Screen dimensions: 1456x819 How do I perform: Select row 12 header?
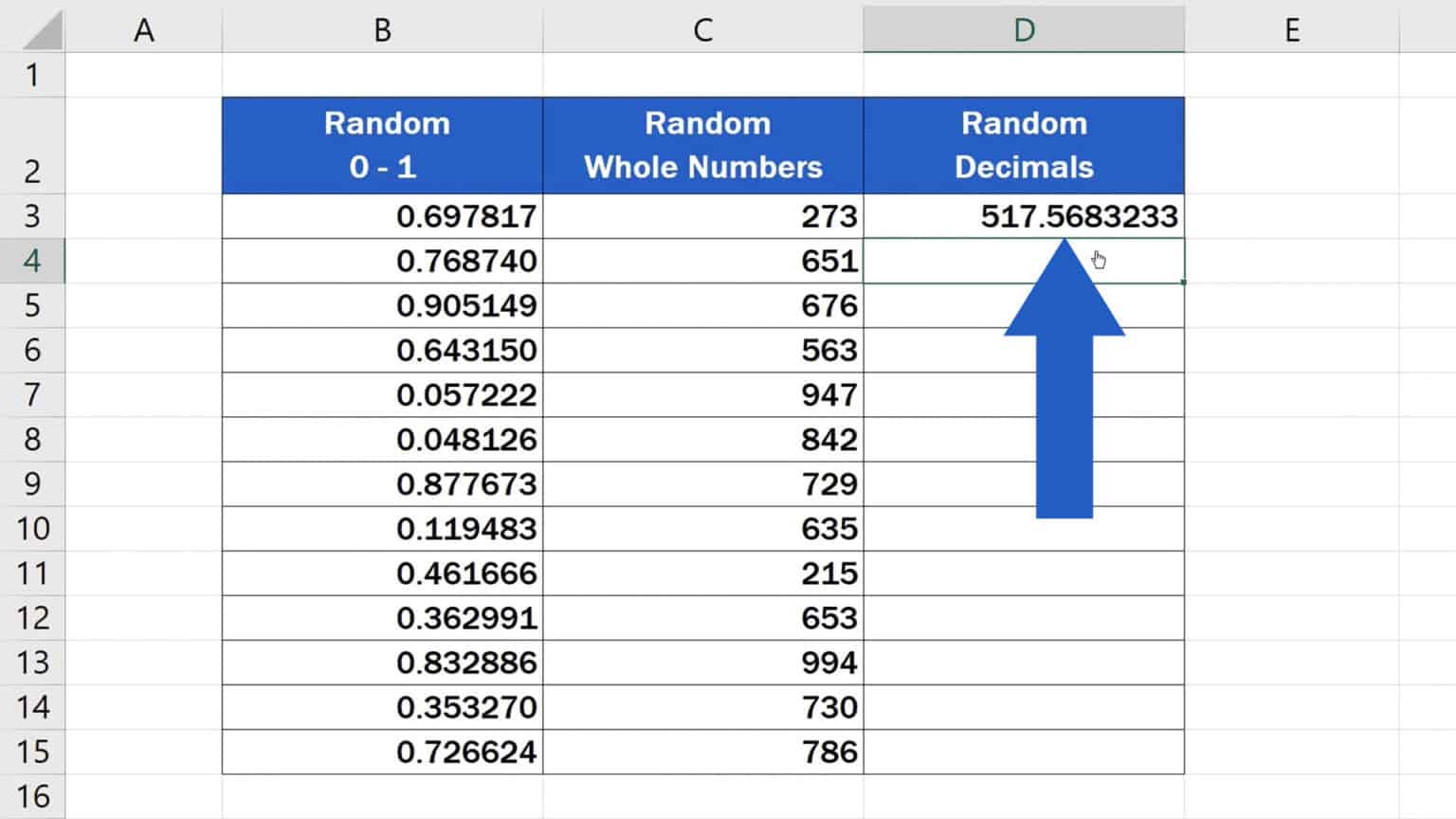[x=32, y=617]
